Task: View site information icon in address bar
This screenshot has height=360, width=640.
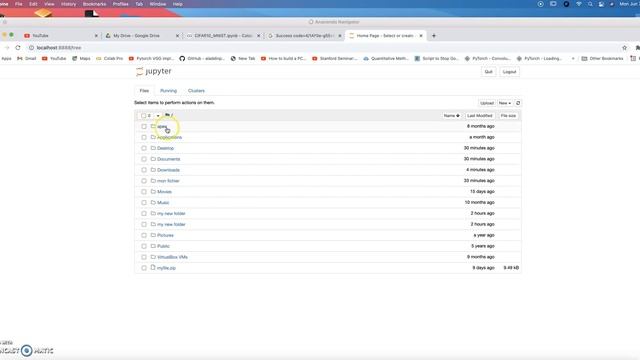Action: 31,48
